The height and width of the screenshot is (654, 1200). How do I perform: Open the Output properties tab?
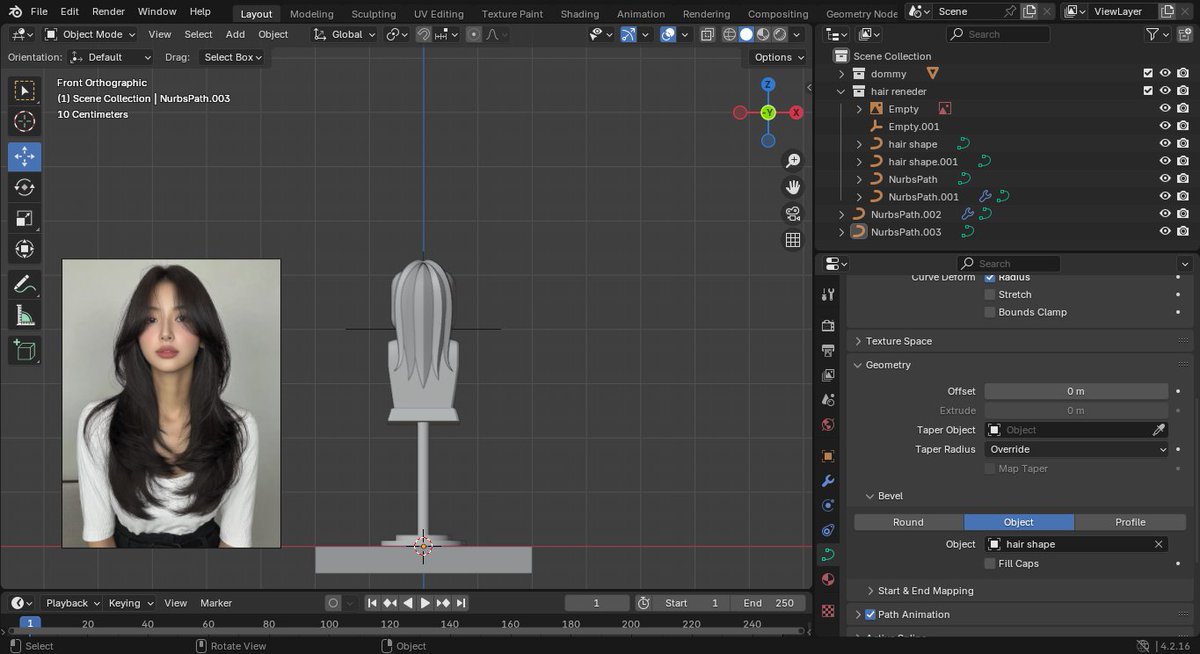pos(828,351)
